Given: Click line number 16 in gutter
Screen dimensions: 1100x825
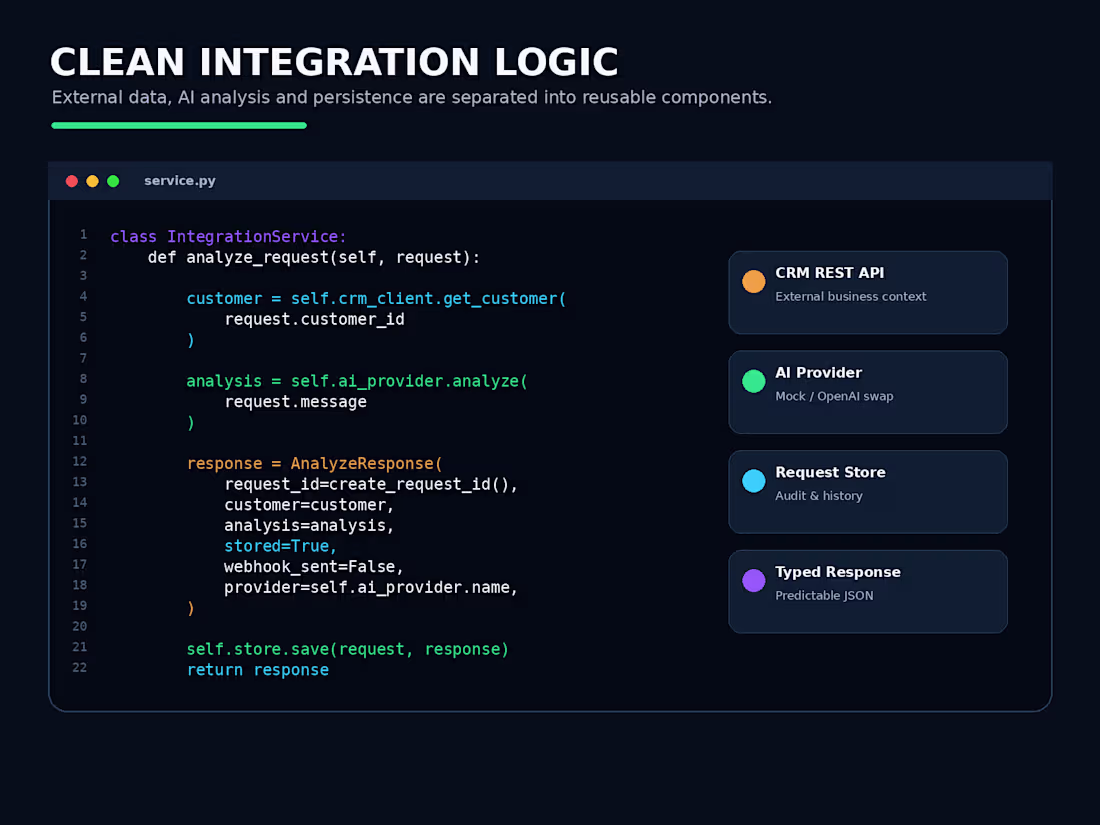Looking at the screenshot, I should click(x=80, y=544).
